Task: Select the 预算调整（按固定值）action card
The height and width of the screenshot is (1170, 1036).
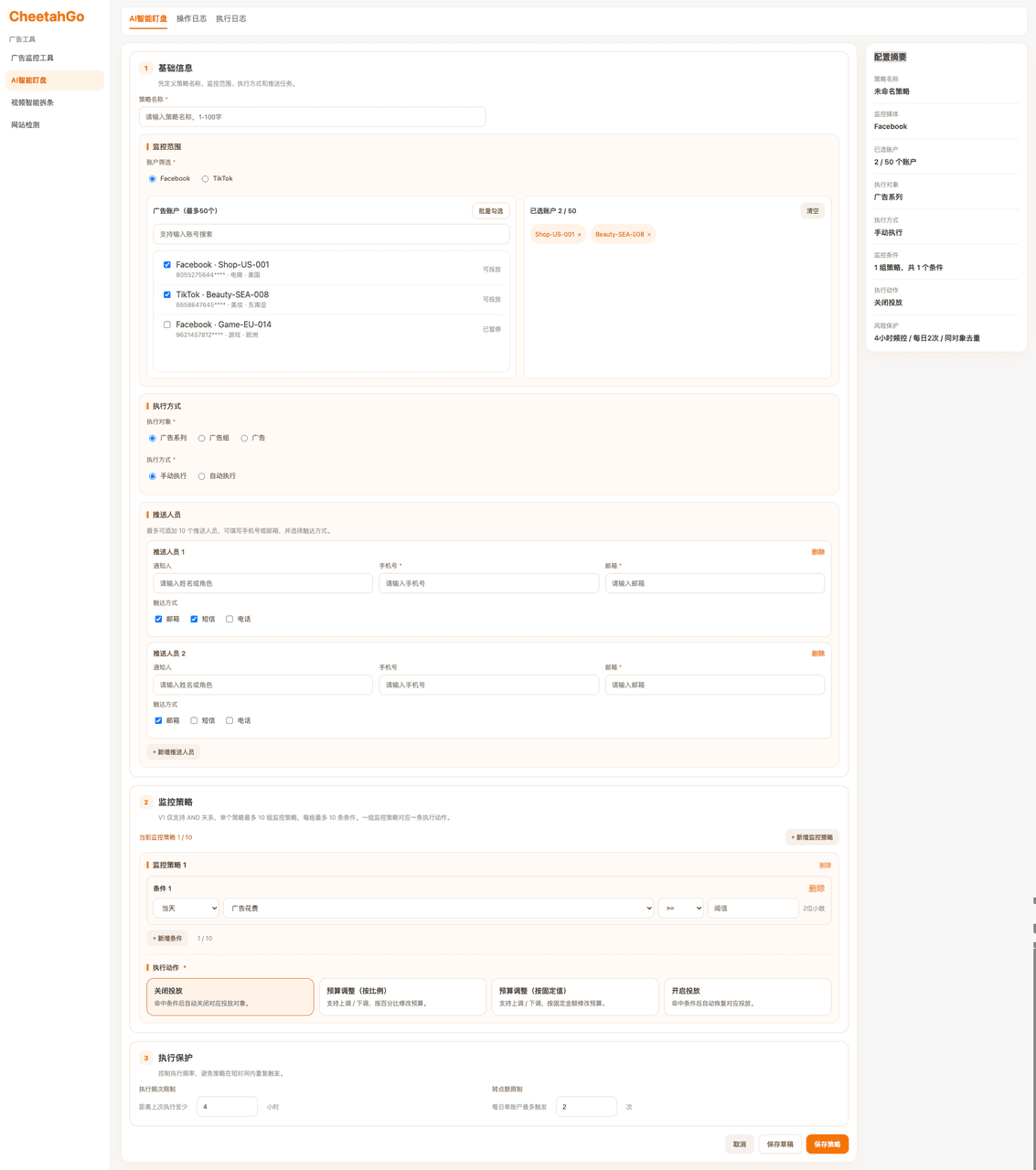Action: coord(575,997)
